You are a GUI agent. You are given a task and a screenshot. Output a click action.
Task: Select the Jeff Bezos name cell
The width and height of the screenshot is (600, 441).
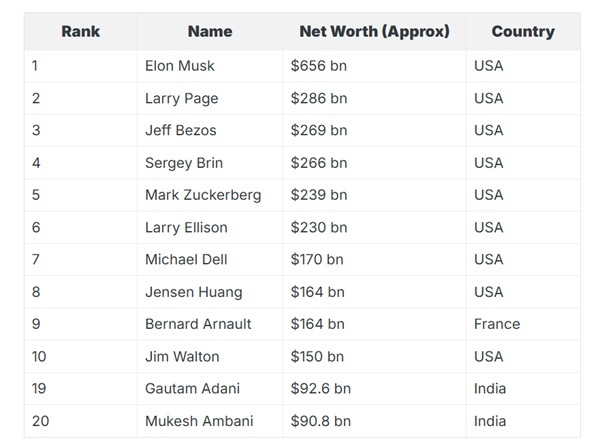(181, 130)
